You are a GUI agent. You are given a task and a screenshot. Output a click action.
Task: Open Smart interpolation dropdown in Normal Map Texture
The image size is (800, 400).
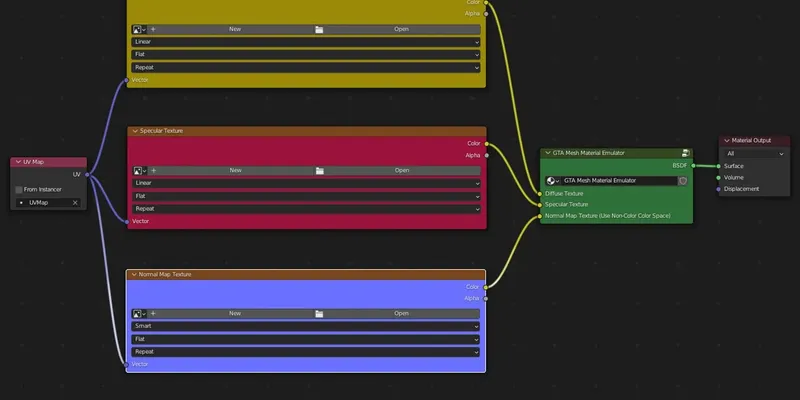pyautogui.click(x=306, y=326)
